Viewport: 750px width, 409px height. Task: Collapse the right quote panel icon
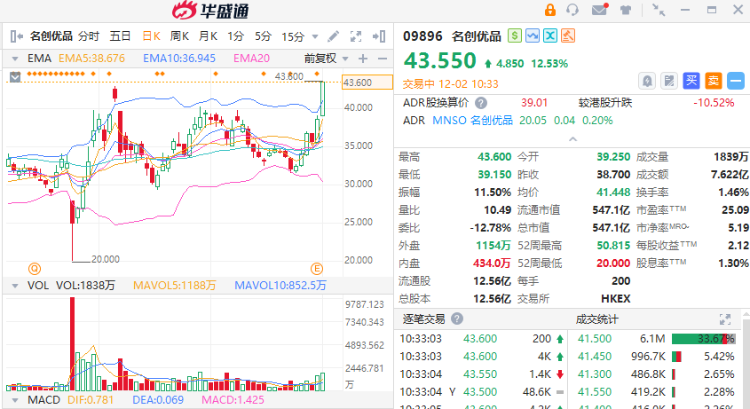379,36
